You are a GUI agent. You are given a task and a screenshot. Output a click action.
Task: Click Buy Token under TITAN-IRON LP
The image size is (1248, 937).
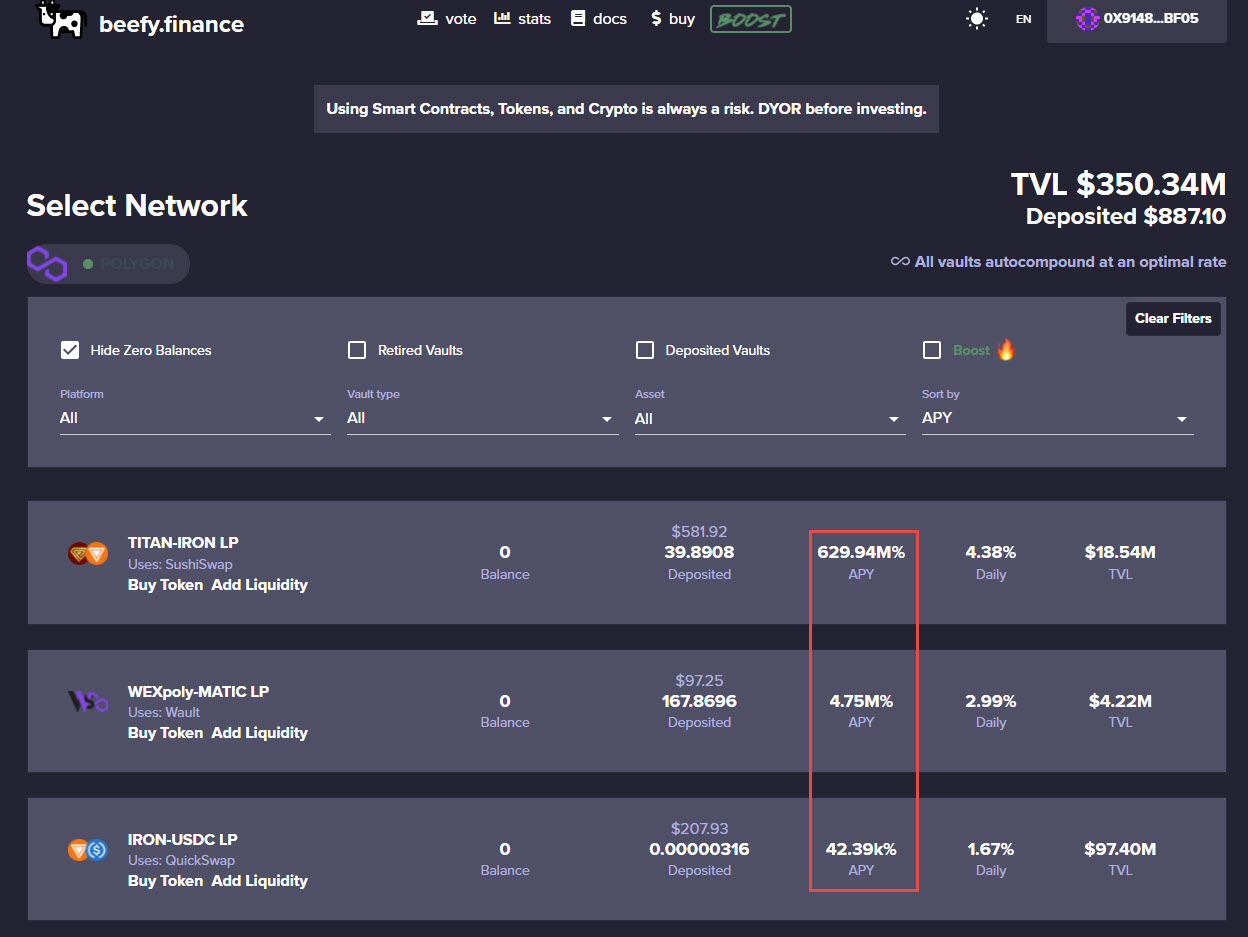[165, 585]
